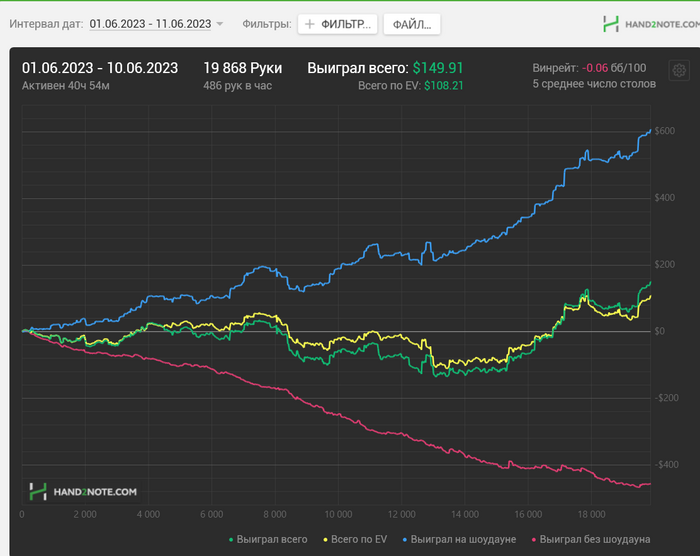Select date range 01.06.2023 - 11.06.2023 field

click(x=150, y=24)
